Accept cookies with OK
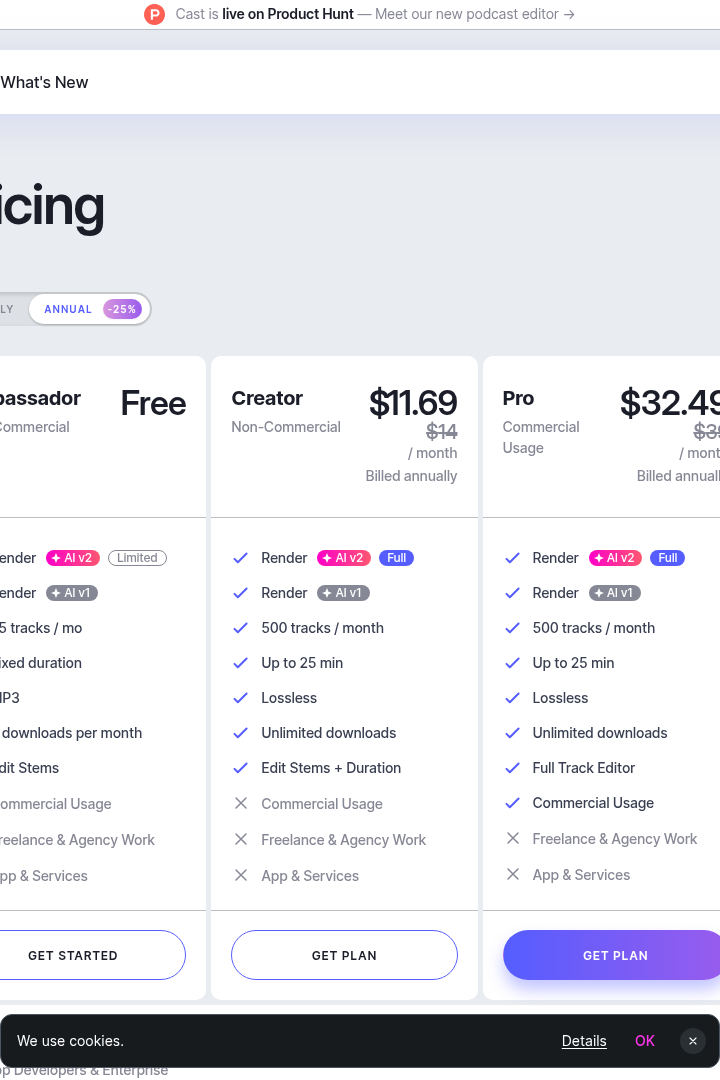 point(645,1041)
